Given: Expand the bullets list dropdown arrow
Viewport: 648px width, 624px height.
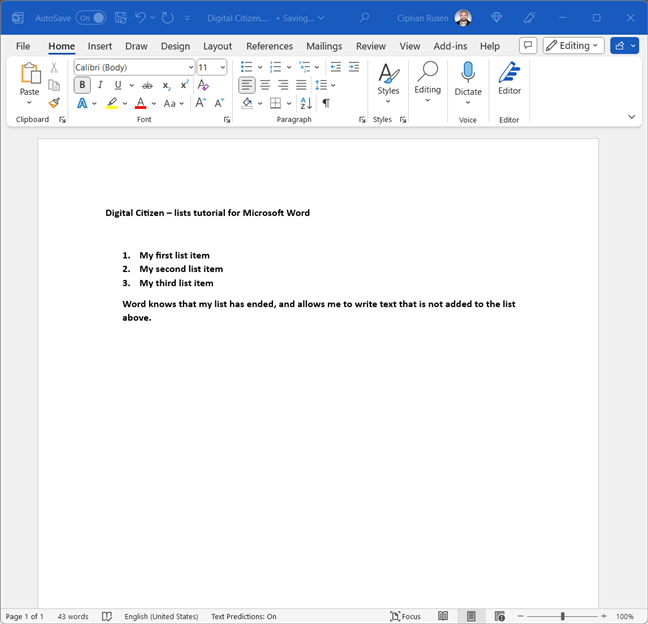Looking at the screenshot, I should 260,67.
